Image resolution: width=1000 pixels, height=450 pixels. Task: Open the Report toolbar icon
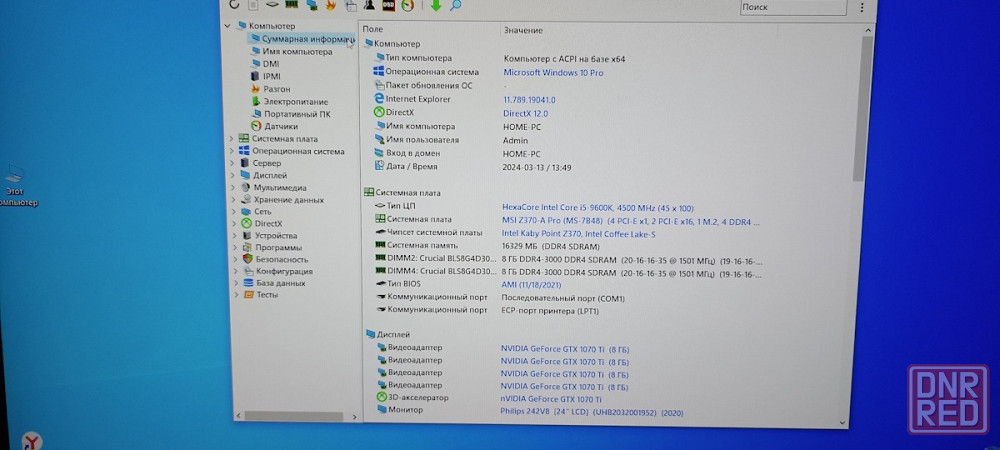point(253,5)
